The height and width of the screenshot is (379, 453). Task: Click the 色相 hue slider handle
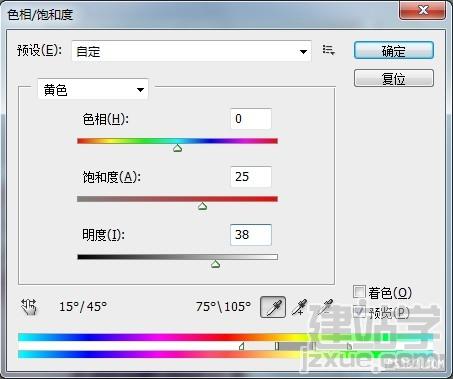pos(178,148)
